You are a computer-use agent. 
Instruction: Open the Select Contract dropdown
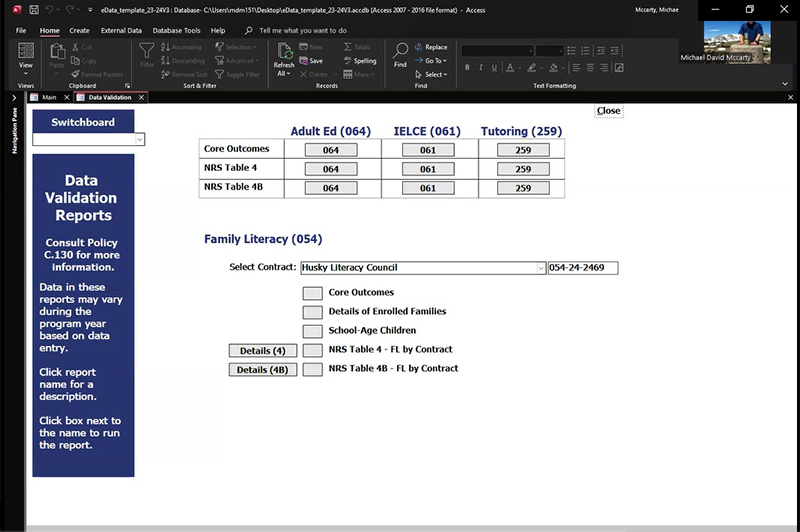(541, 268)
